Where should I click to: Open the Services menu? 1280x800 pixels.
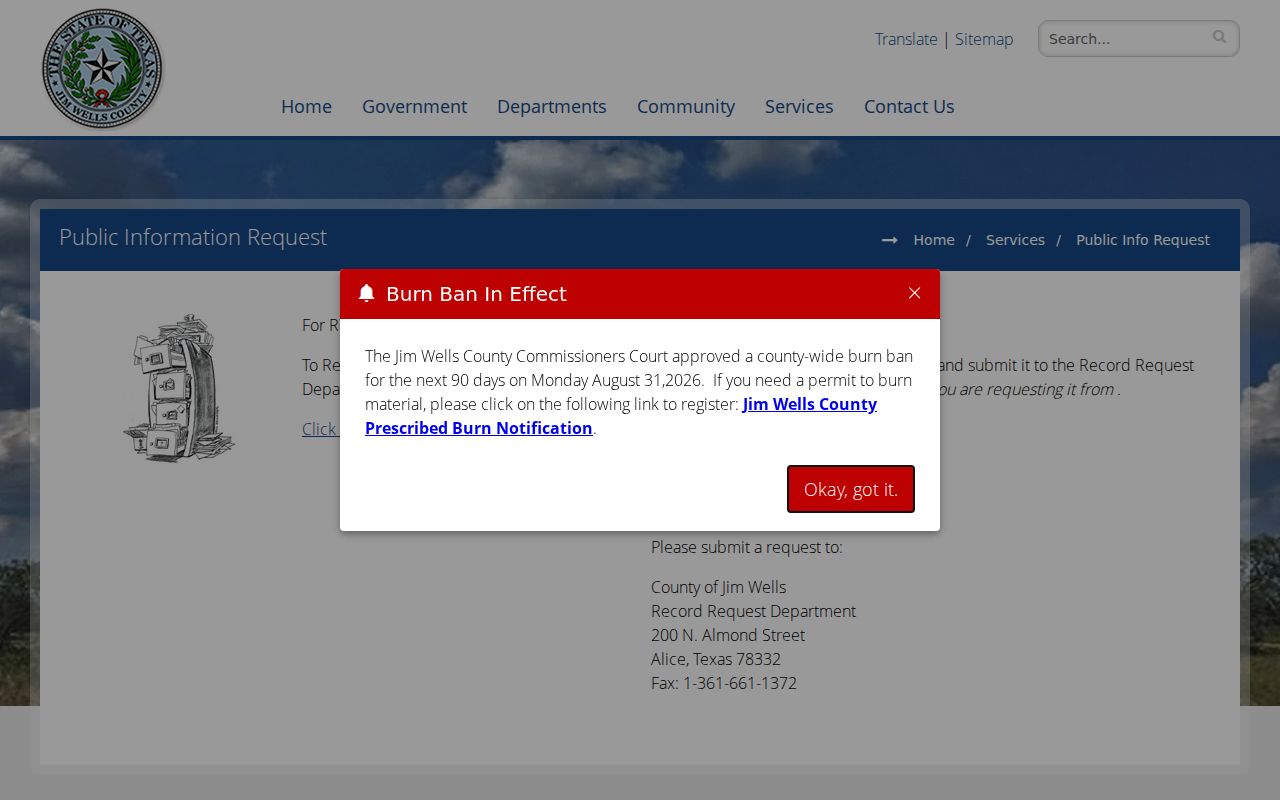[799, 106]
